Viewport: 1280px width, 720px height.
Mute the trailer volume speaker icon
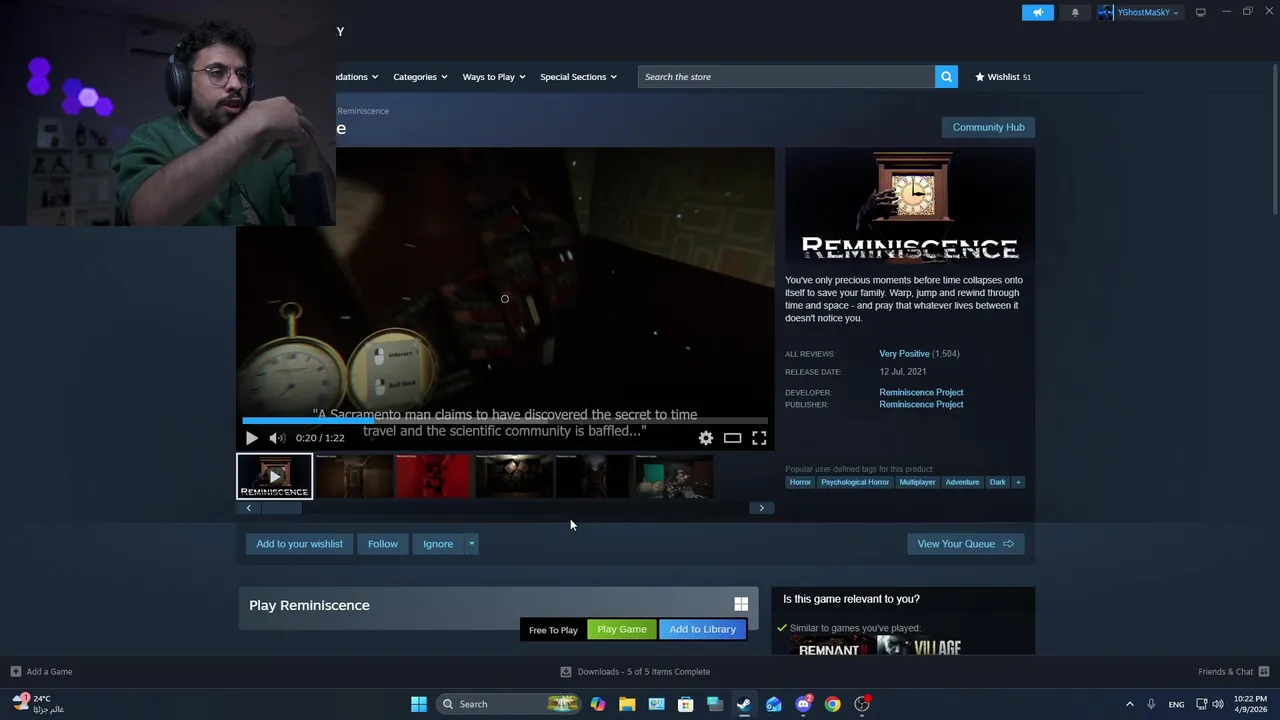pyautogui.click(x=277, y=438)
